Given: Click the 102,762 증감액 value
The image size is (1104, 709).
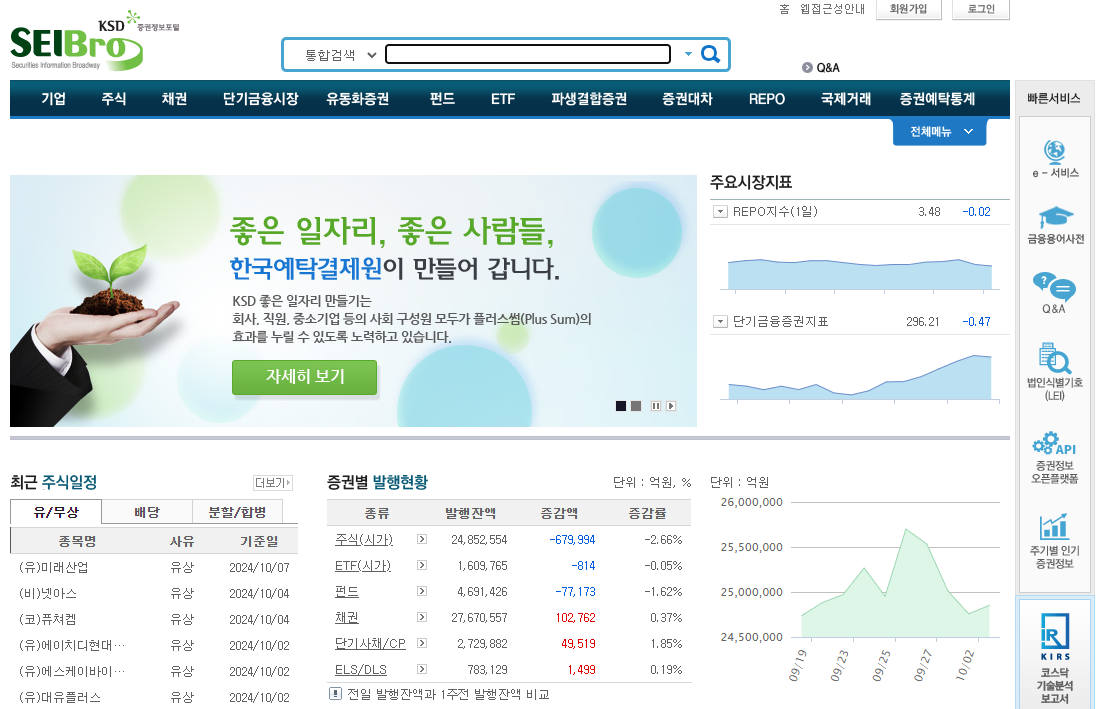Looking at the screenshot, I should [x=575, y=617].
